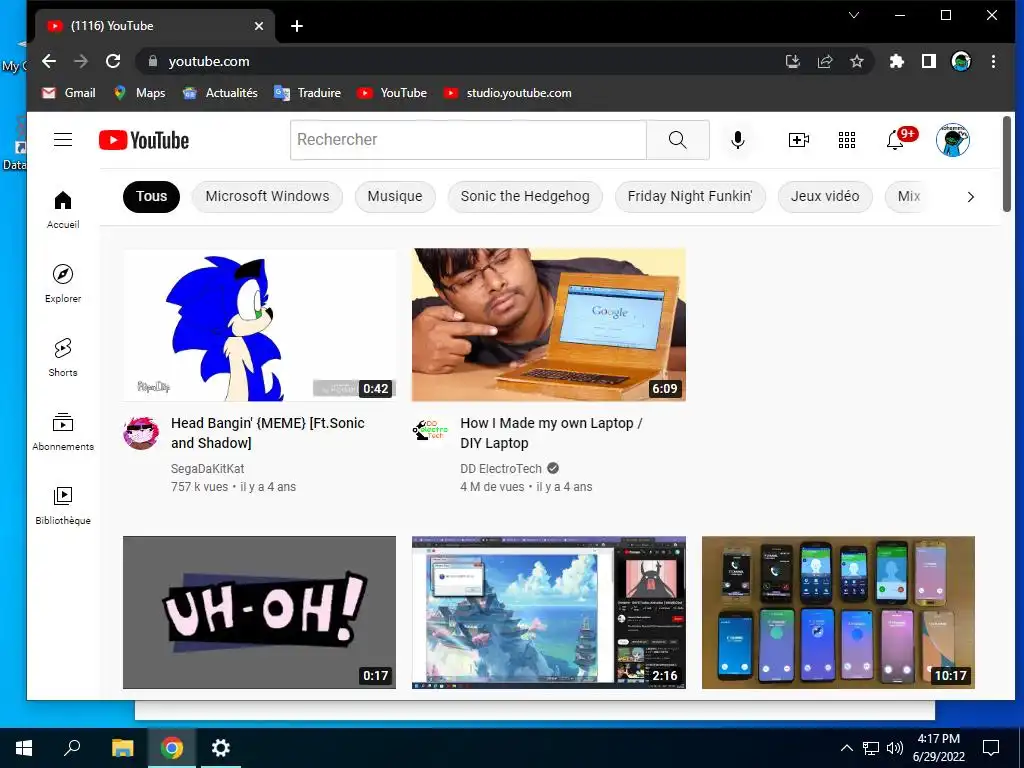Viewport: 1024px width, 768px height.
Task: Open Explorer in the sidebar
Action: (x=63, y=283)
